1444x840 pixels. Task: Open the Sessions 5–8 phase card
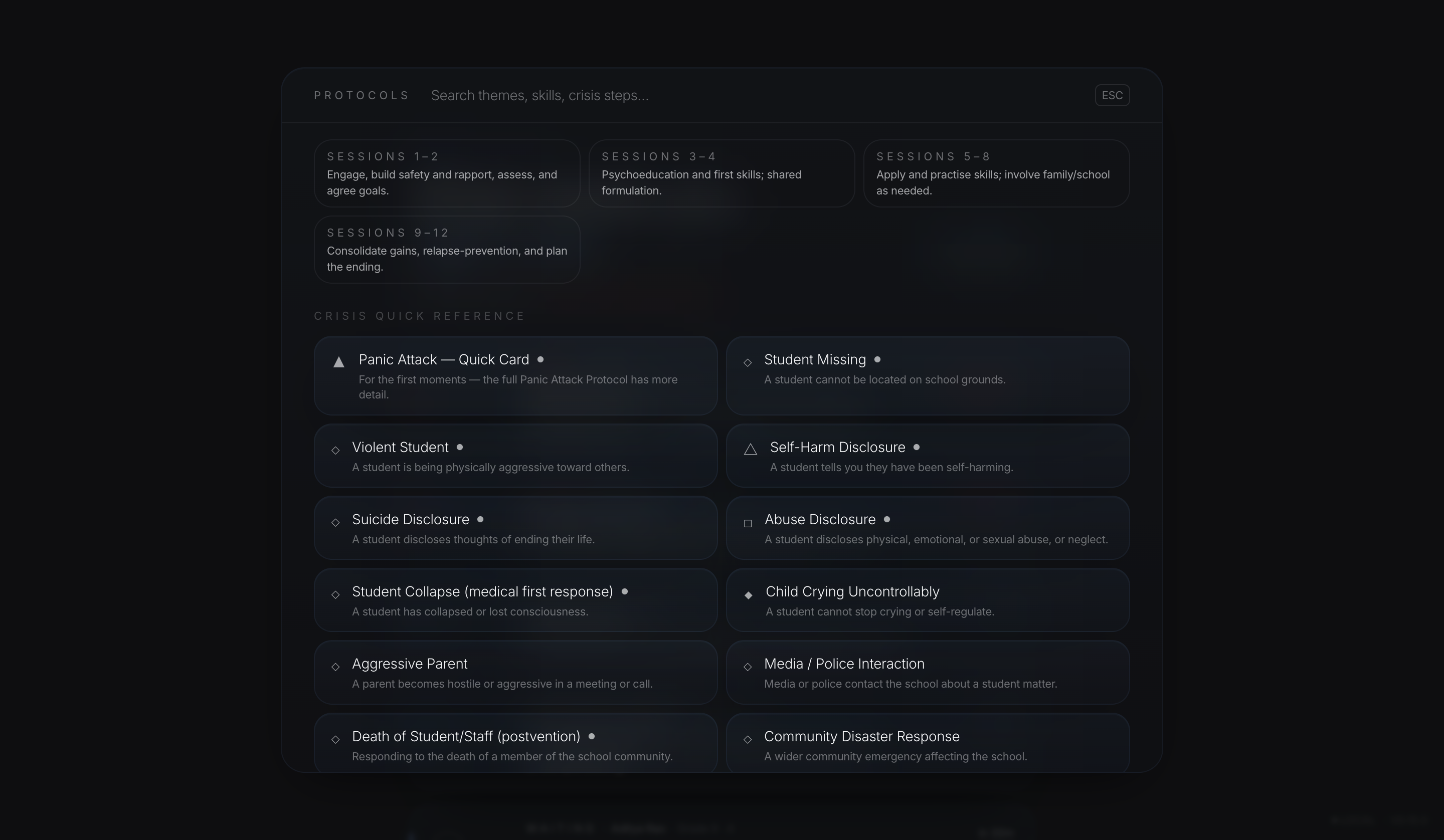pos(996,173)
